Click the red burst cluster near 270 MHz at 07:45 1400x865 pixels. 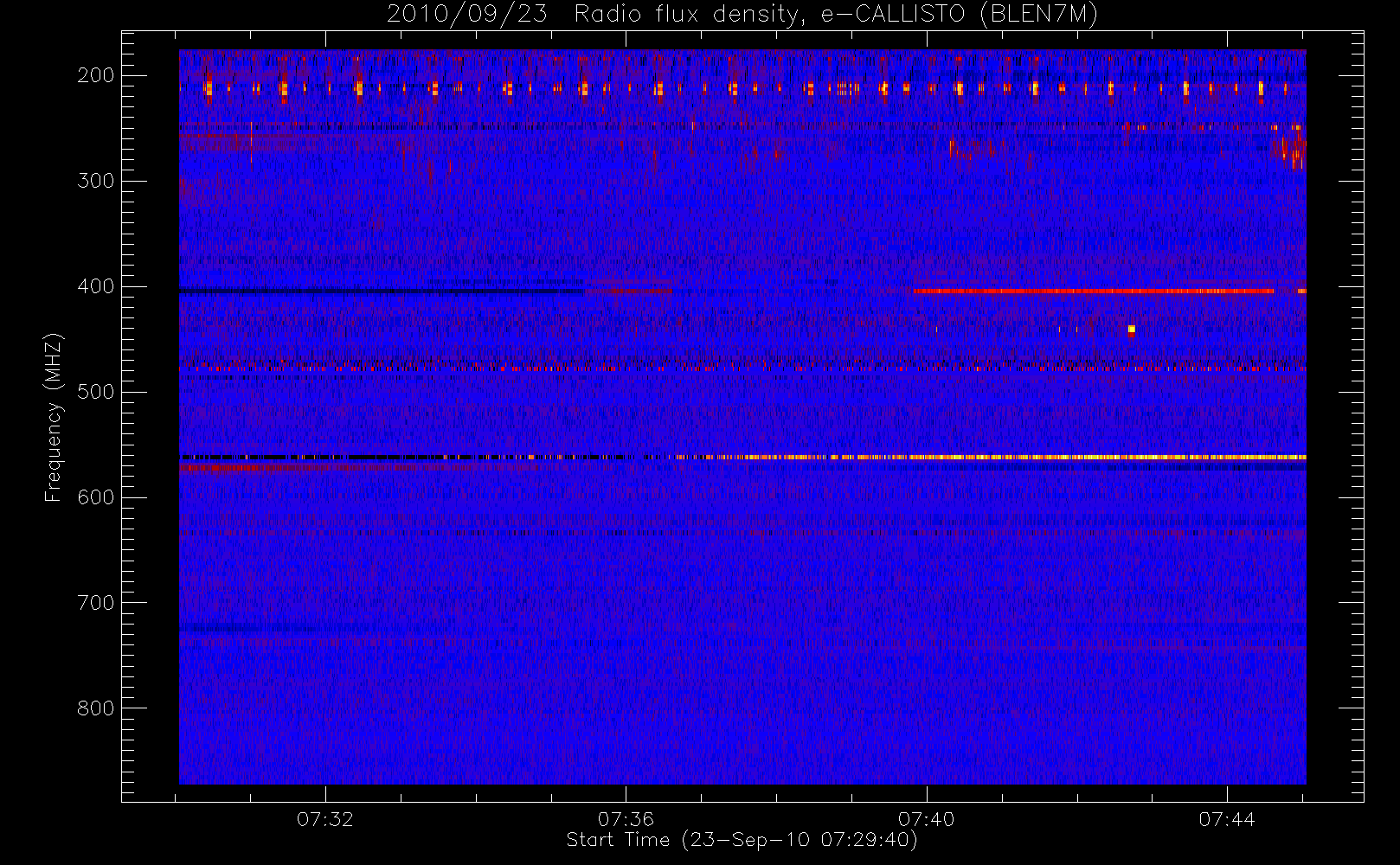tap(1289, 149)
